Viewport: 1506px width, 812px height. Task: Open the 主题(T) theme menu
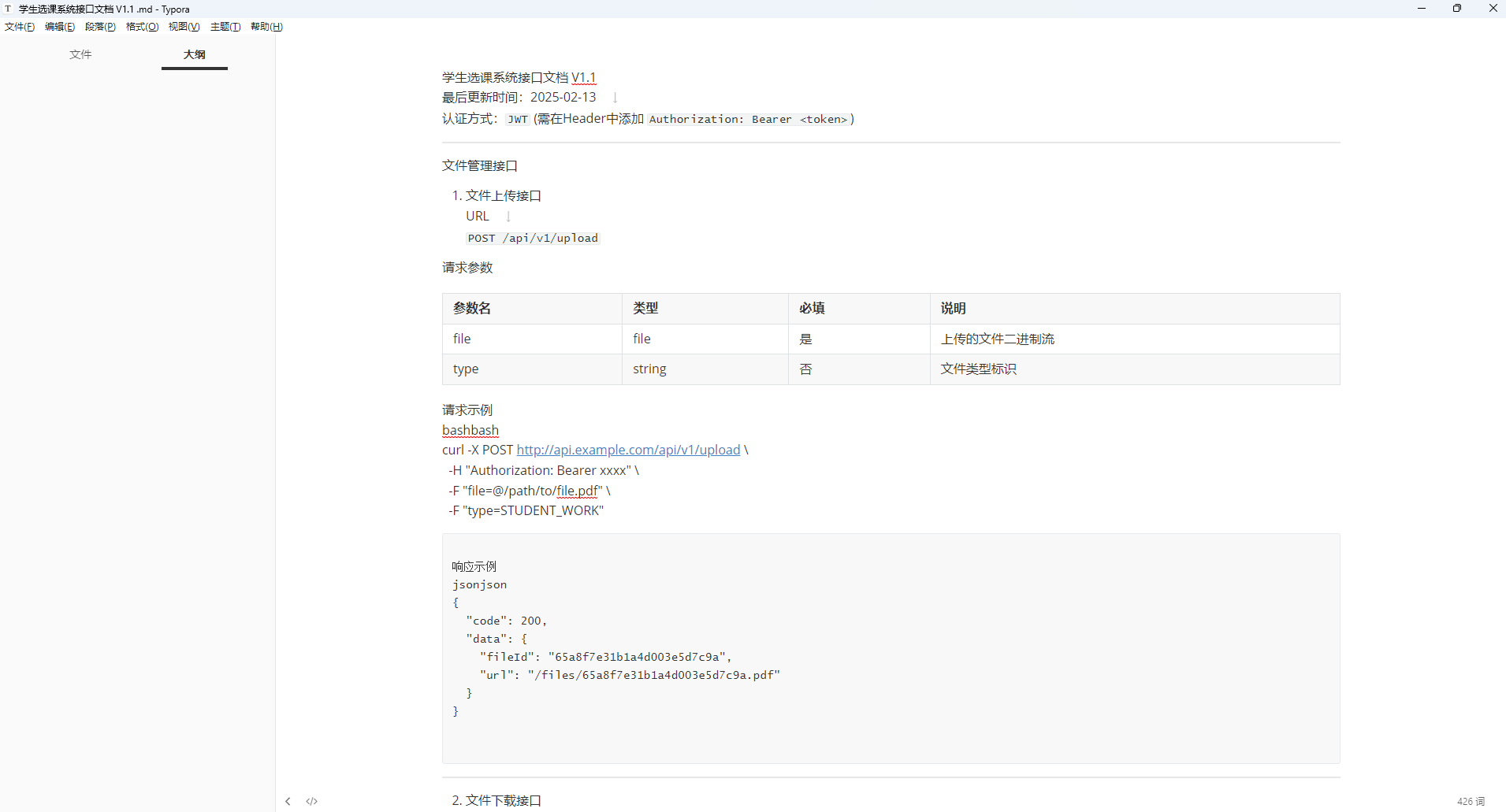(225, 27)
